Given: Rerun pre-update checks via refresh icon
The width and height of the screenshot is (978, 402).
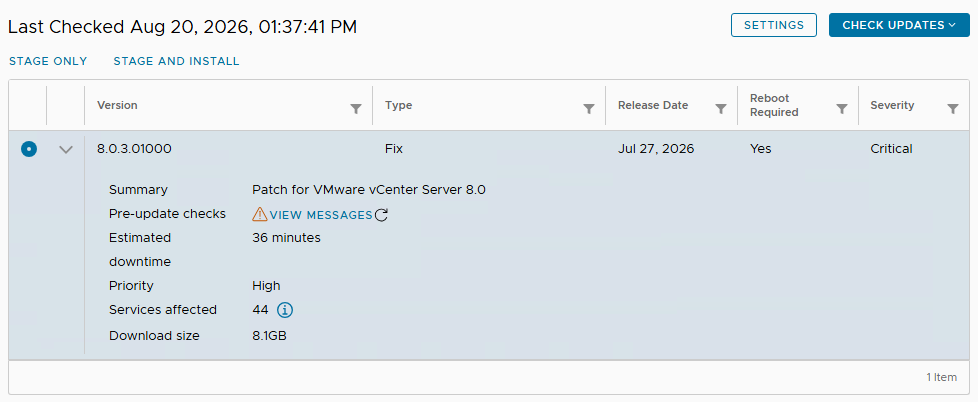Looking at the screenshot, I should pos(381,215).
